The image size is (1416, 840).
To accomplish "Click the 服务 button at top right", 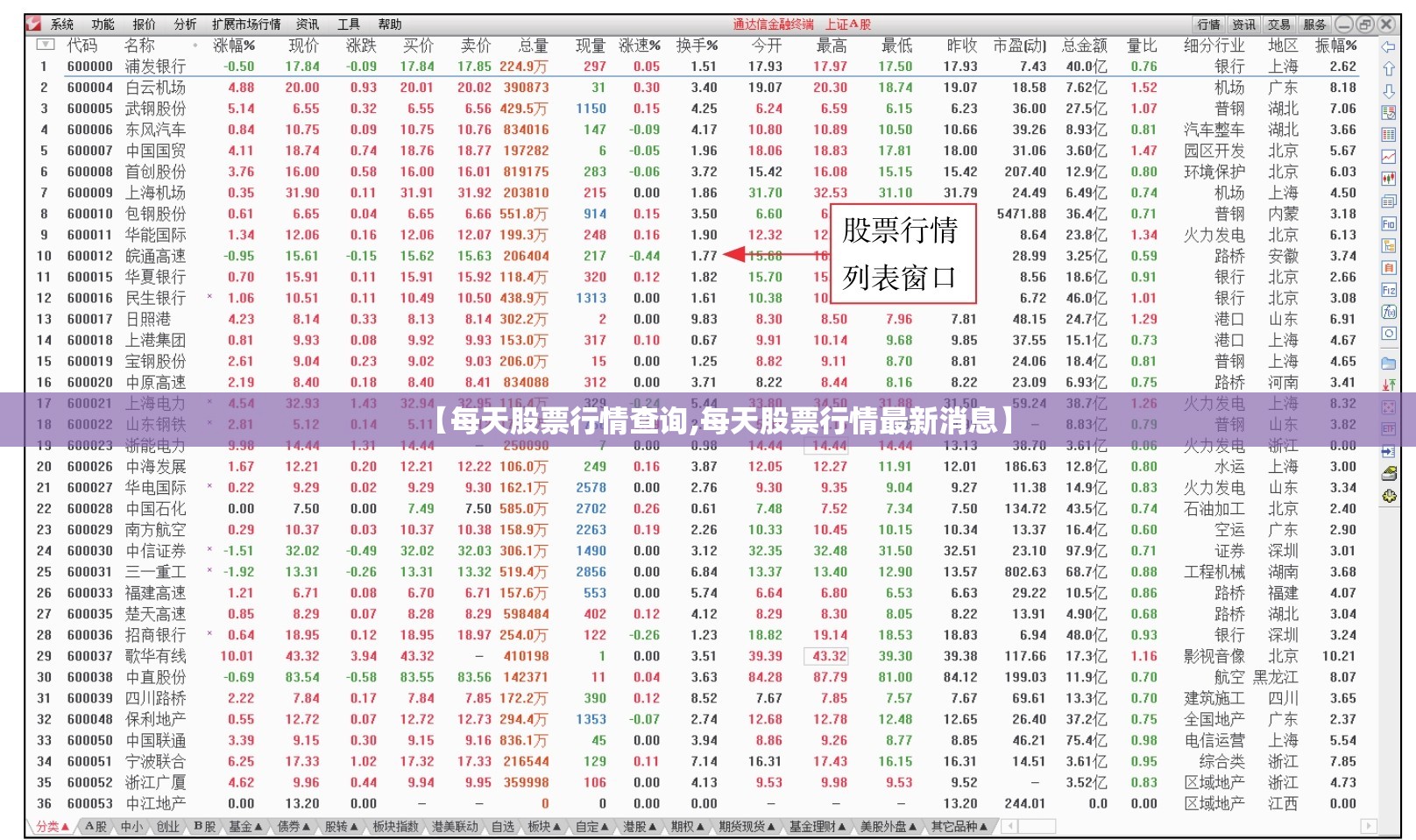I will 1314,25.
